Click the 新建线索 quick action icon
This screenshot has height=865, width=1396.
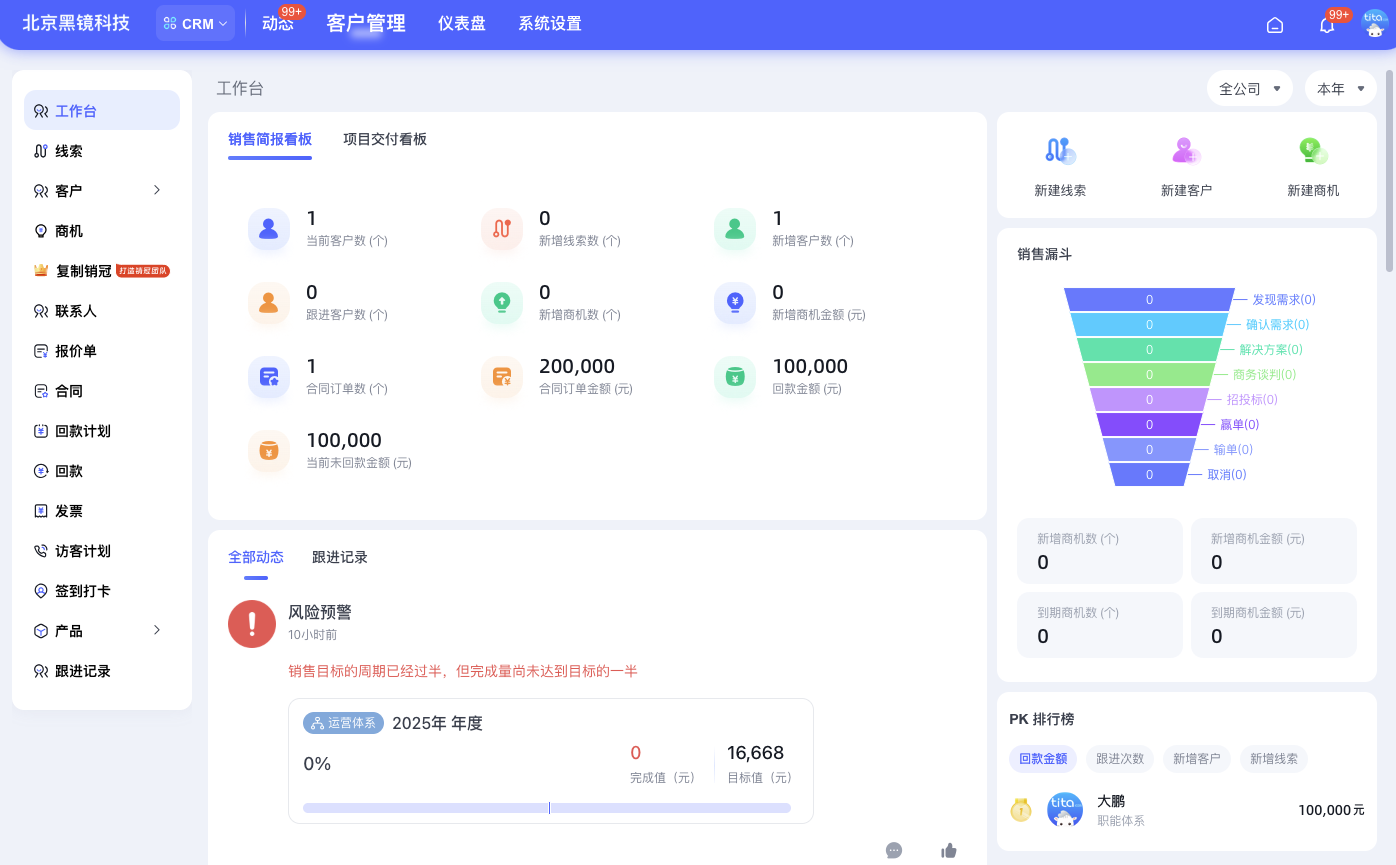pos(1060,150)
